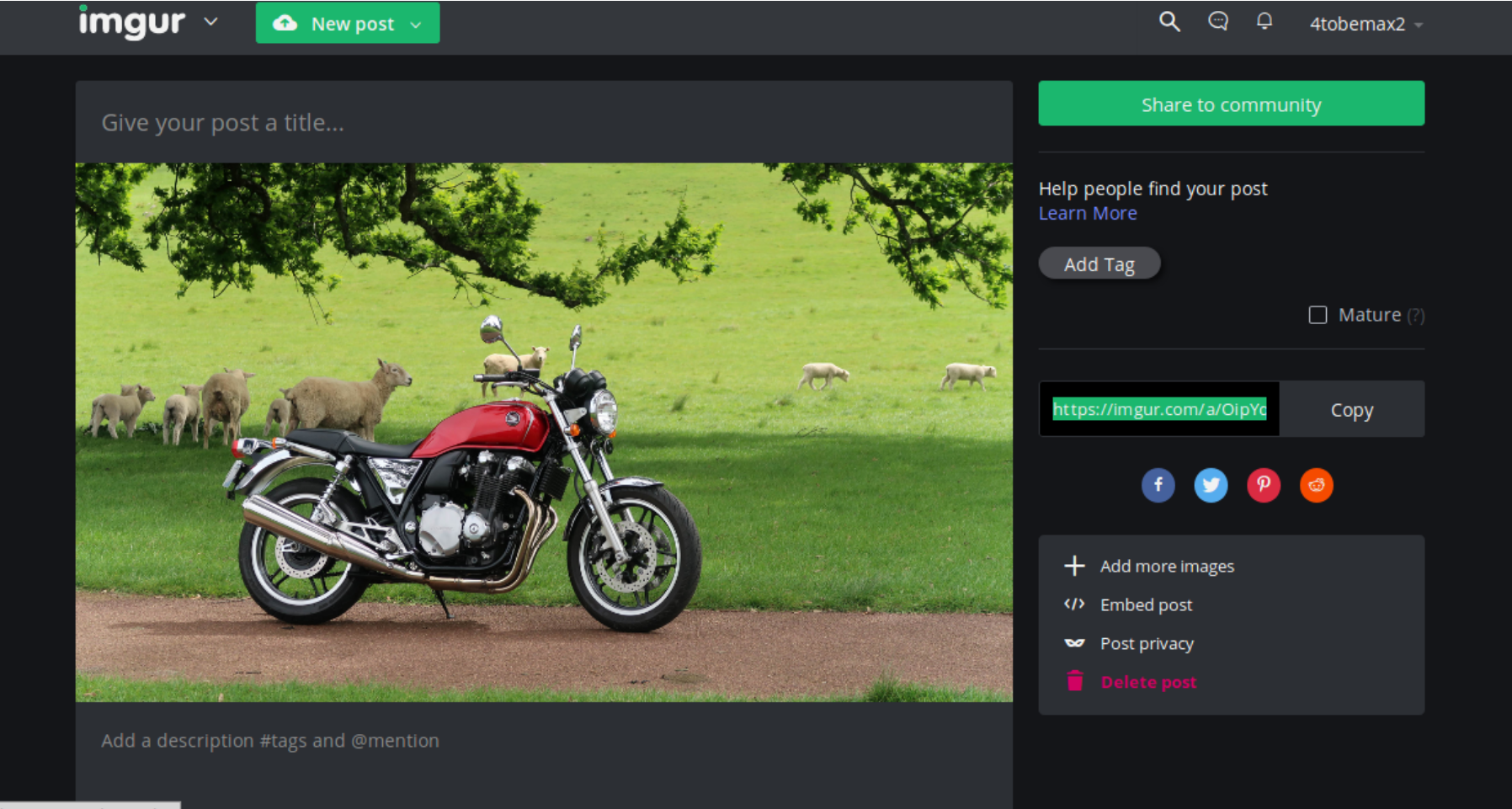Viewport: 1512px width, 809px height.
Task: Click Copy to copy the link
Action: tap(1352, 409)
